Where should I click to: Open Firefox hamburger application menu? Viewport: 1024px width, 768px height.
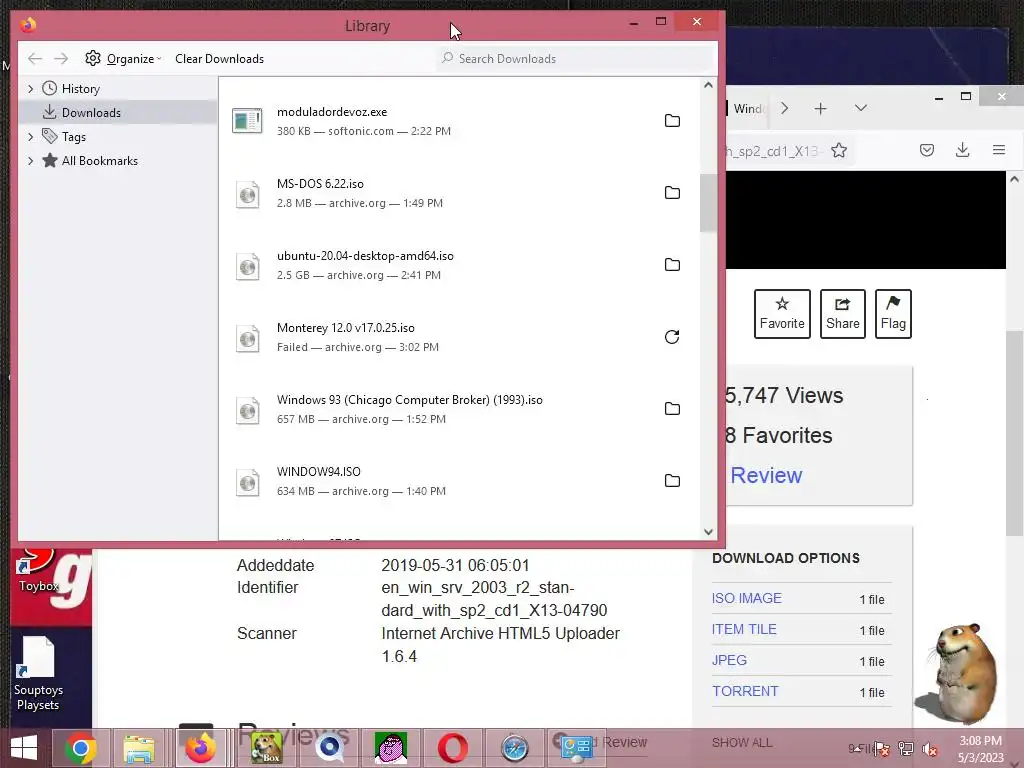(999, 150)
